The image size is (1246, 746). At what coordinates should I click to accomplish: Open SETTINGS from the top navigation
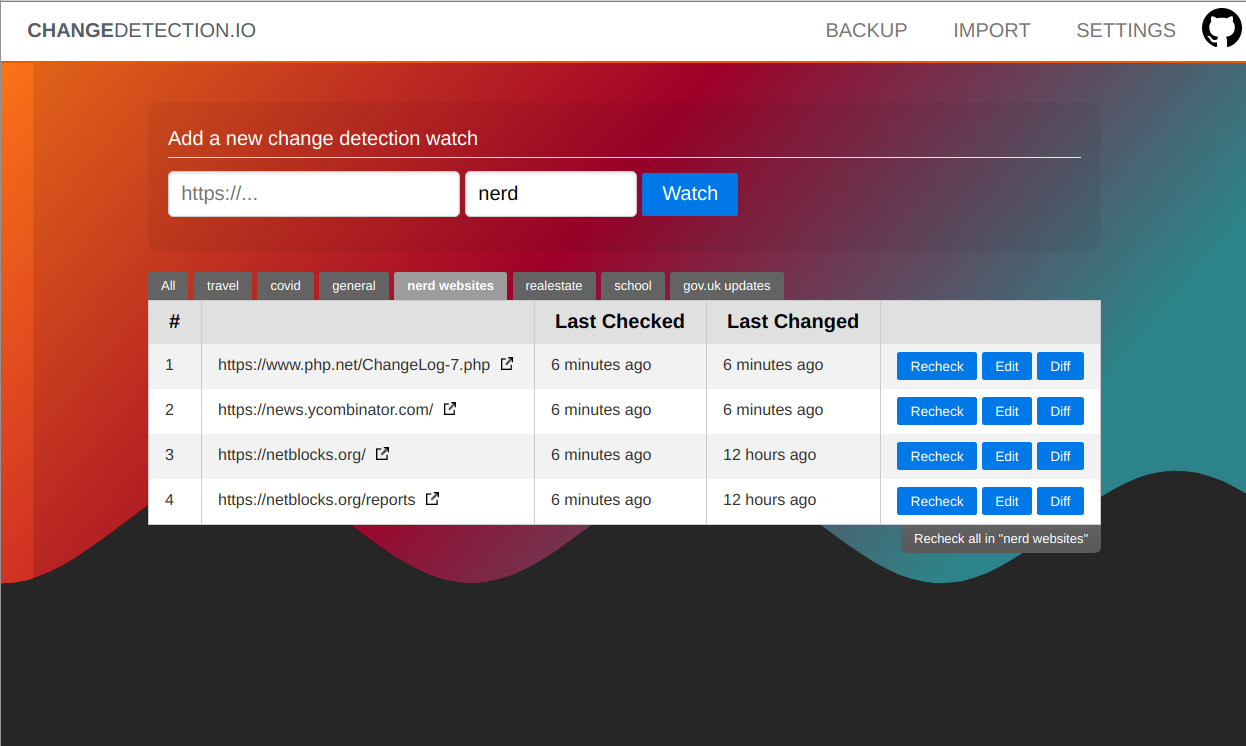(1125, 31)
